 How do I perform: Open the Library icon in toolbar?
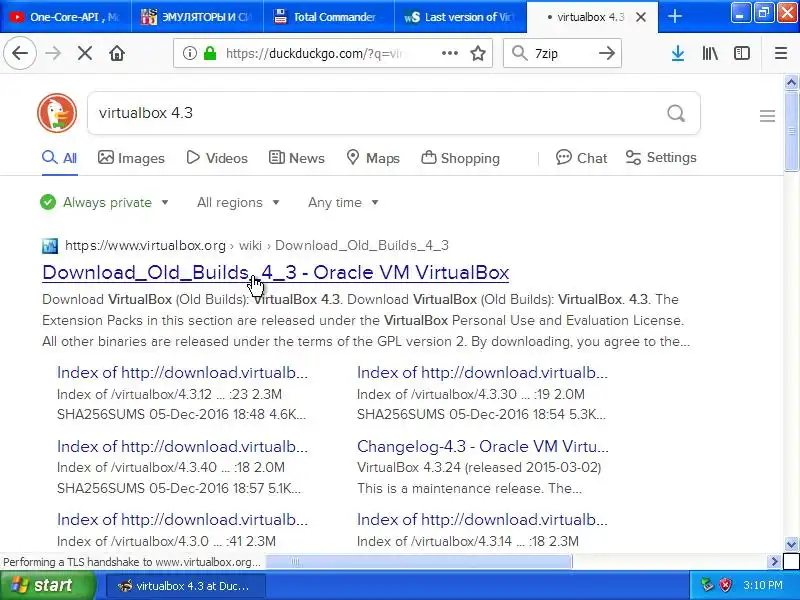point(710,53)
